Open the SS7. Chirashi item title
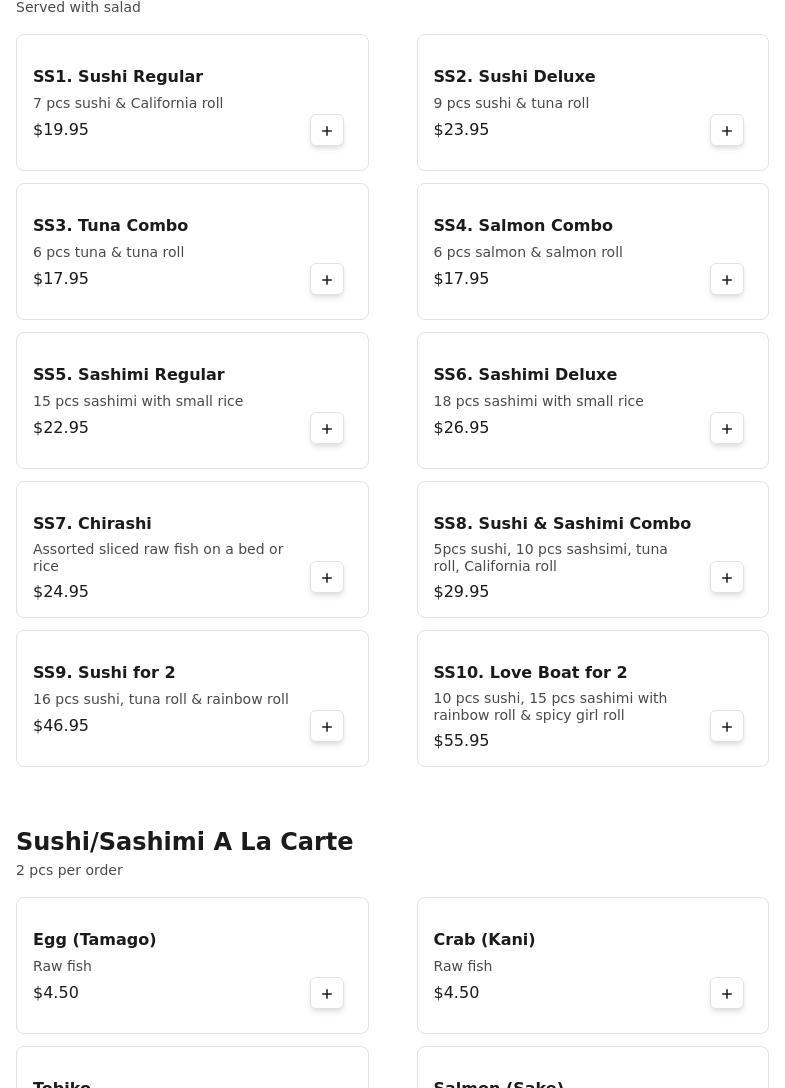 [92, 524]
